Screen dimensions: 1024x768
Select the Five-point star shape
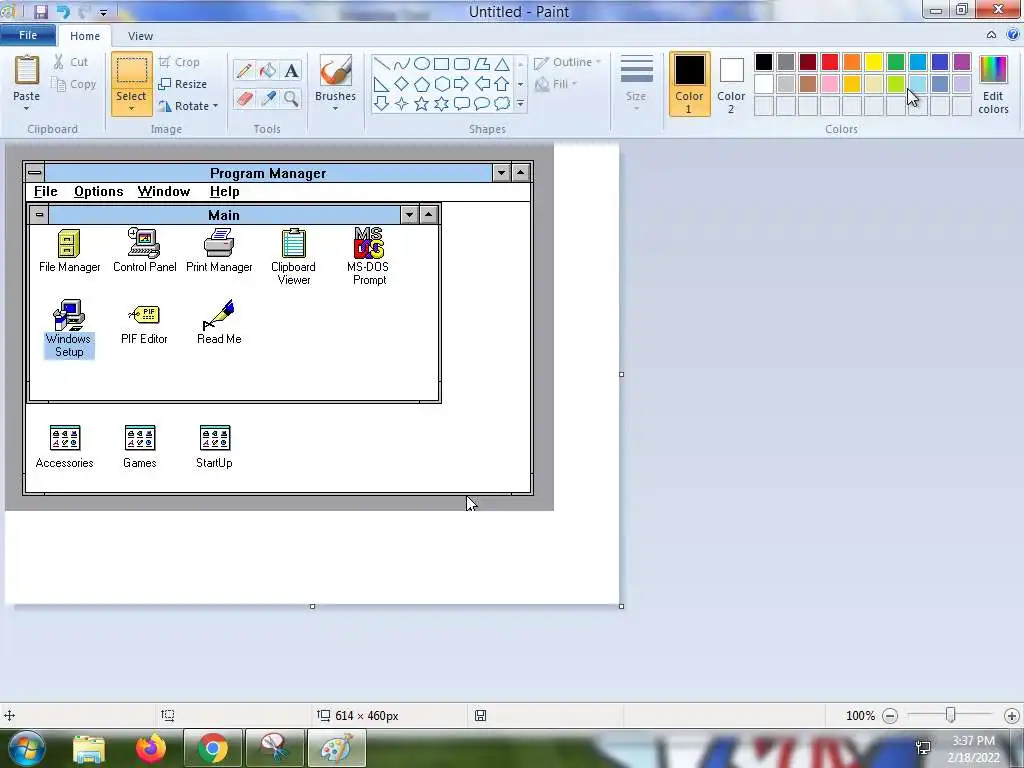[422, 104]
